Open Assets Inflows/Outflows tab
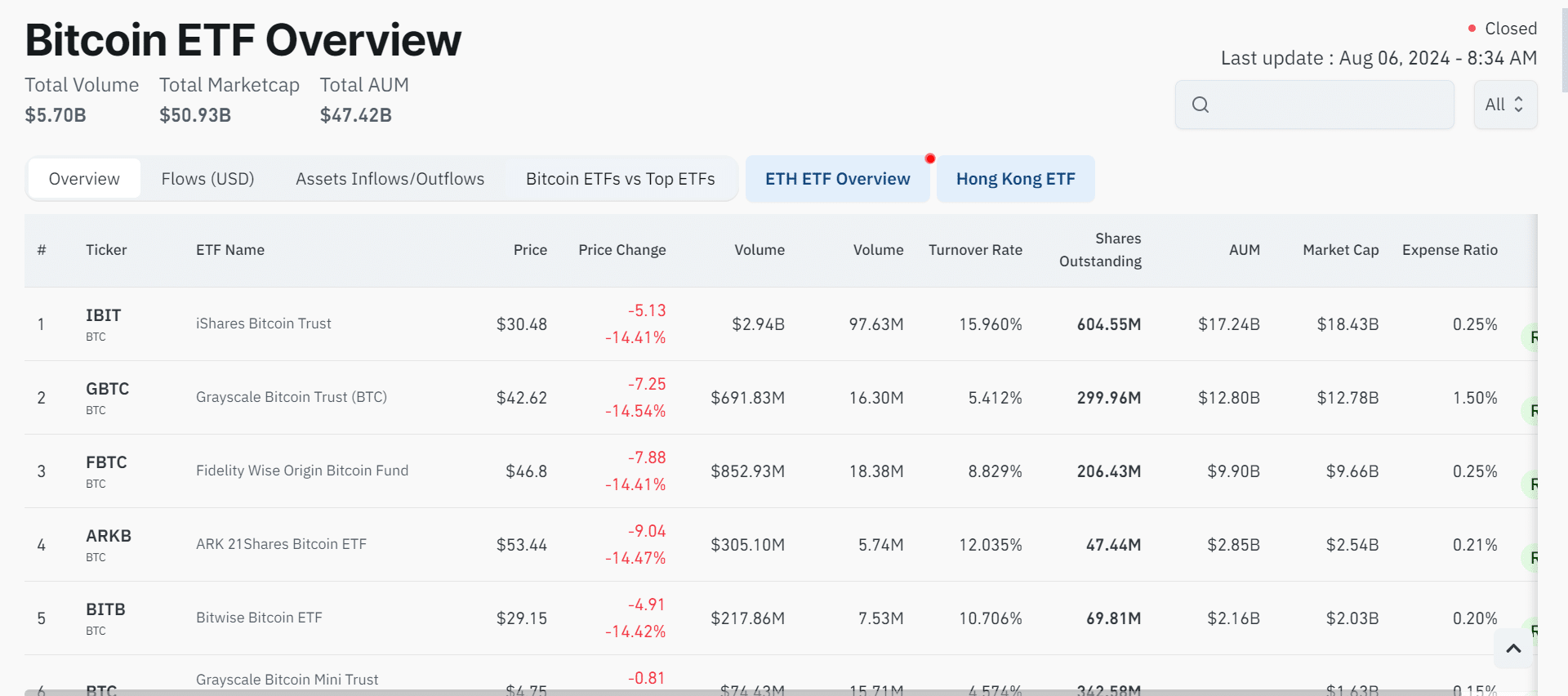 390,179
